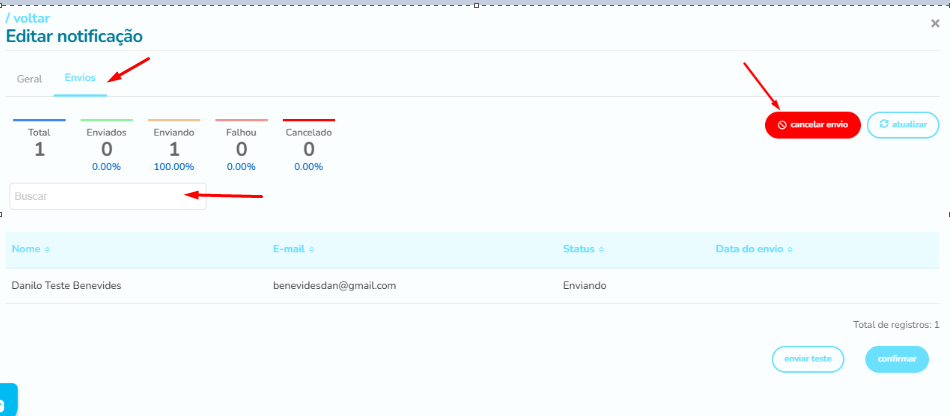950x416 pixels.
Task: Select the Total counter card
Action: (39, 144)
